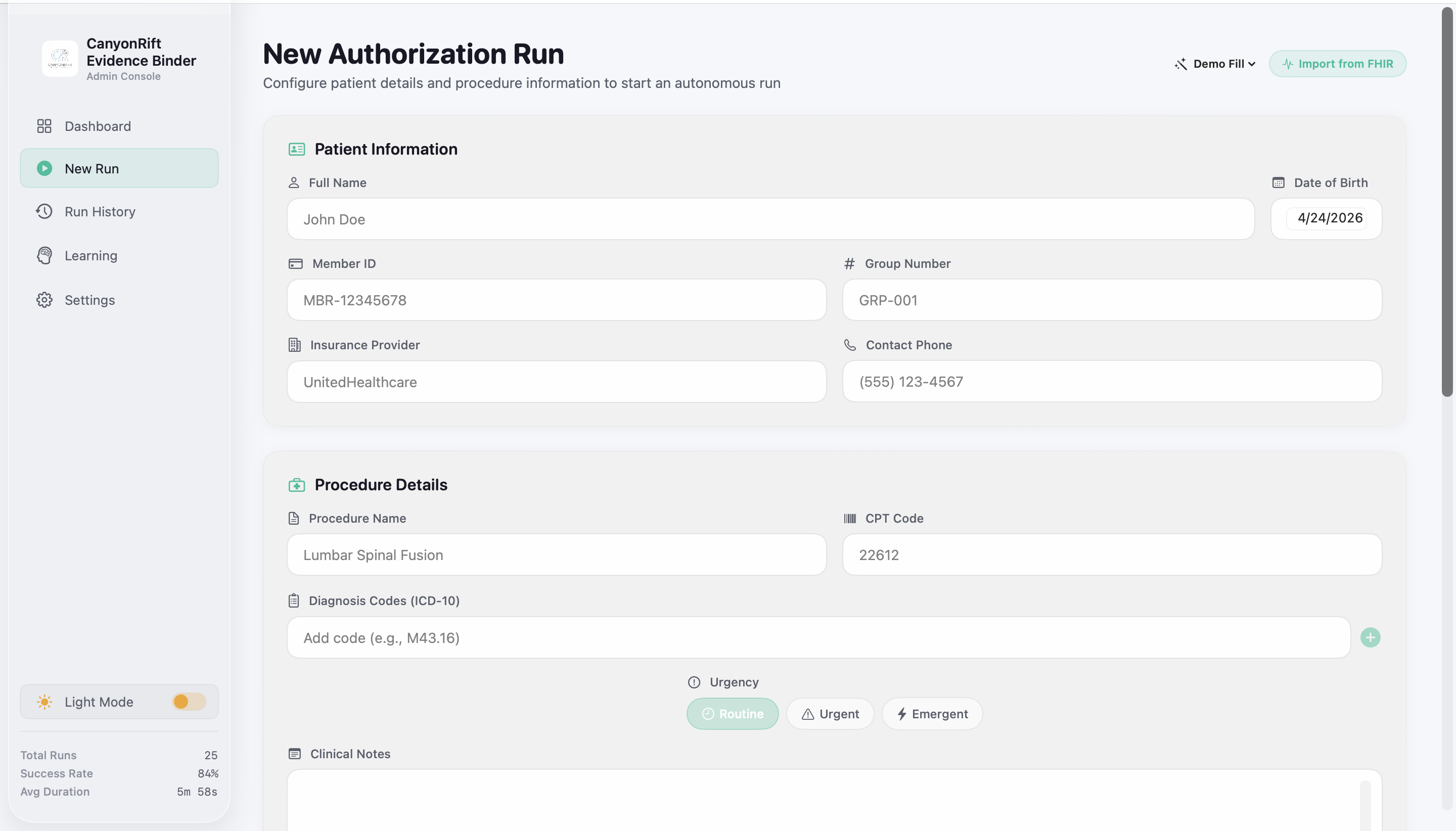Click the Contact Phone input field
This screenshot has height=831, width=1456.
tap(1112, 381)
